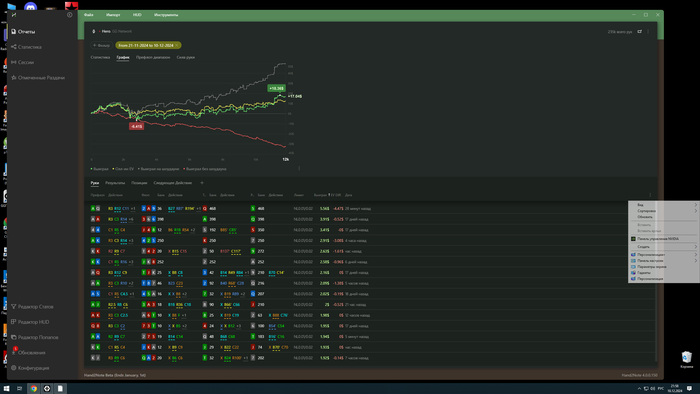Open the Конфигурация gear icon
This screenshot has width=700, height=394.
click(13, 368)
